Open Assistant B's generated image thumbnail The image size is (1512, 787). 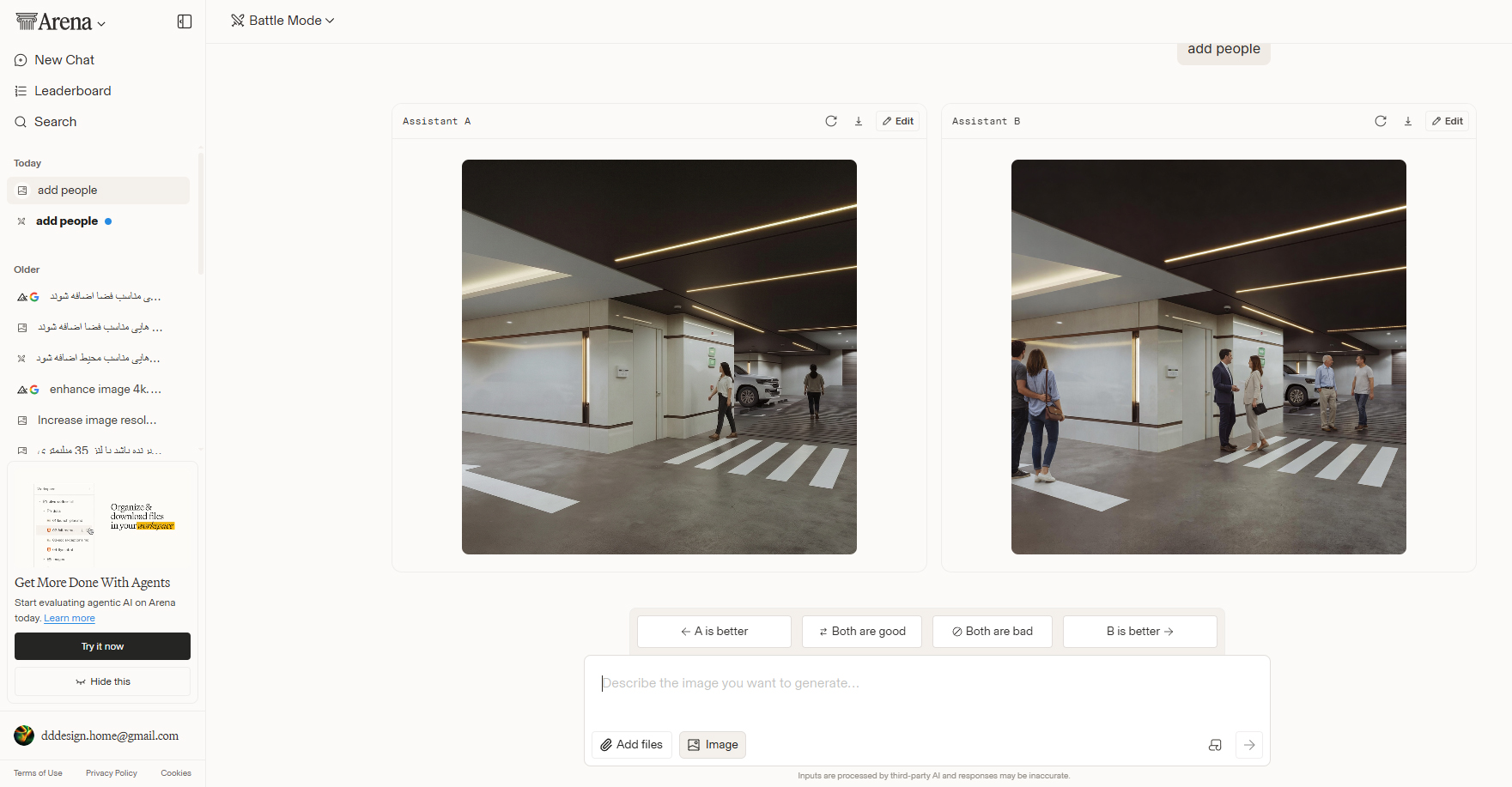click(x=1209, y=357)
